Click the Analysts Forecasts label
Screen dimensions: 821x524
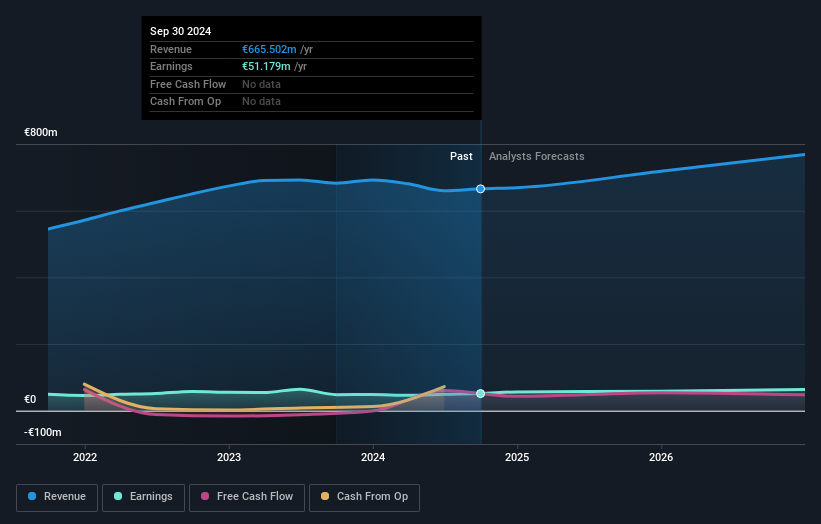pyautogui.click(x=537, y=156)
